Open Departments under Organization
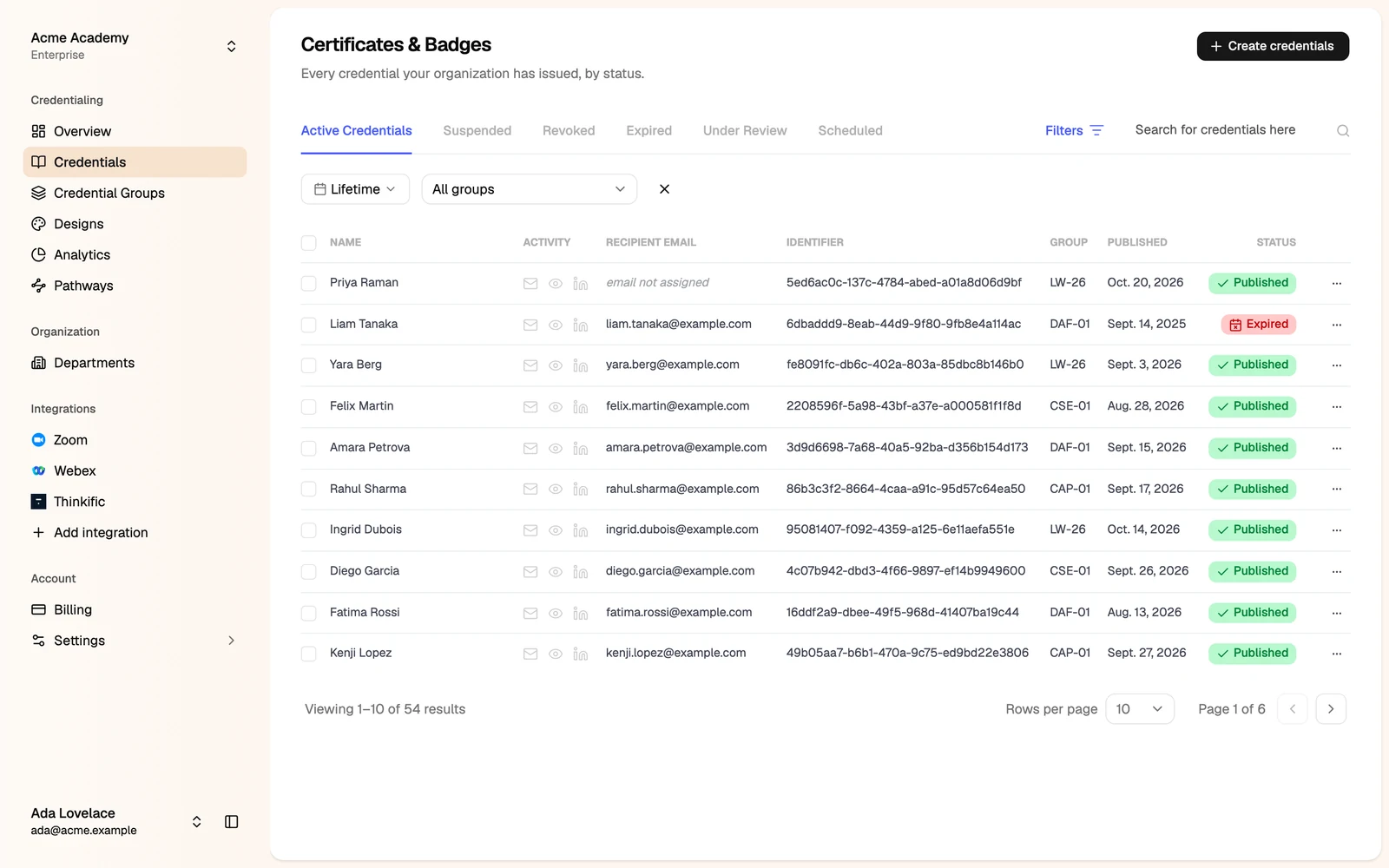Viewport: 1389px width, 868px height. click(x=135, y=363)
